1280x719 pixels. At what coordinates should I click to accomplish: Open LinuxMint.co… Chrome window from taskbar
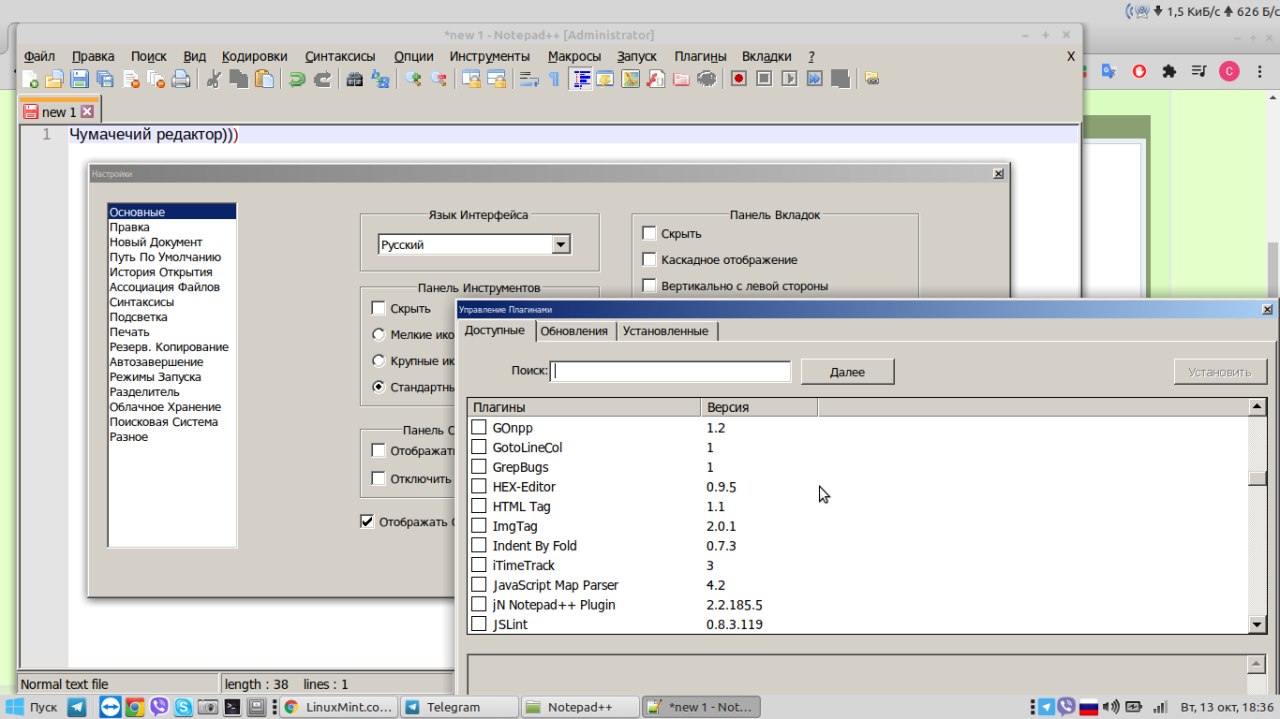pyautogui.click(x=337, y=707)
